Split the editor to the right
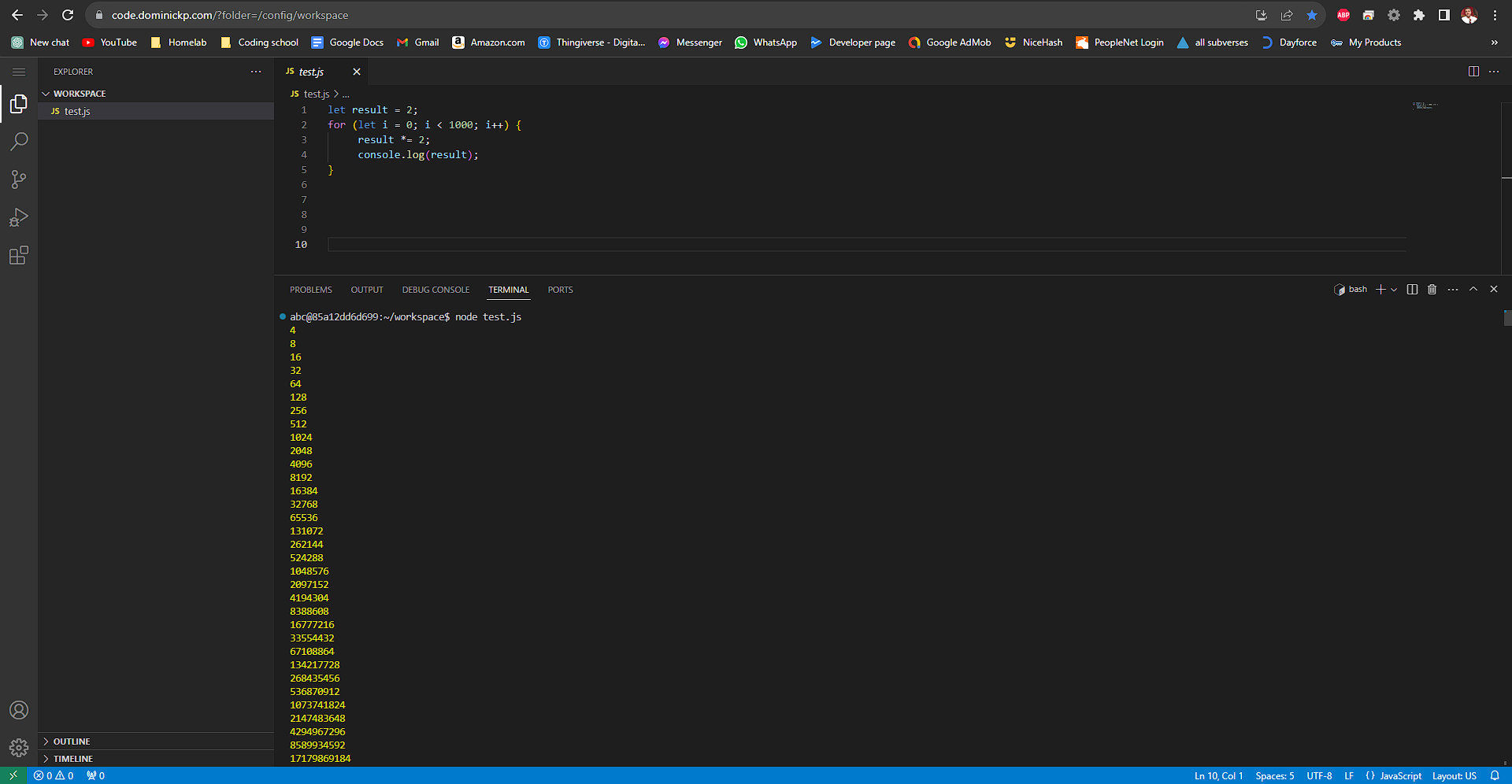Image resolution: width=1512 pixels, height=784 pixels. [1473, 72]
